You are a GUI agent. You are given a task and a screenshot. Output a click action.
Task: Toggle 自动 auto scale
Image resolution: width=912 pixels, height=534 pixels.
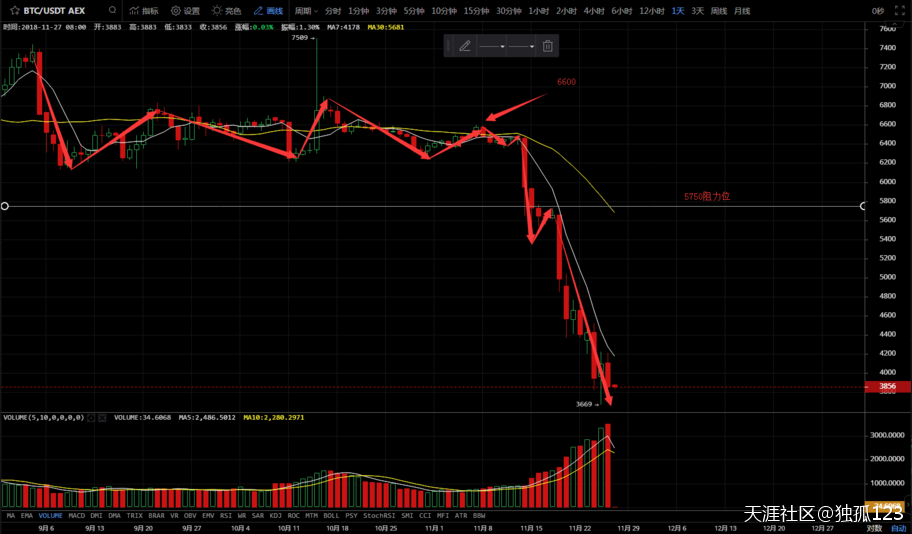pos(899,528)
